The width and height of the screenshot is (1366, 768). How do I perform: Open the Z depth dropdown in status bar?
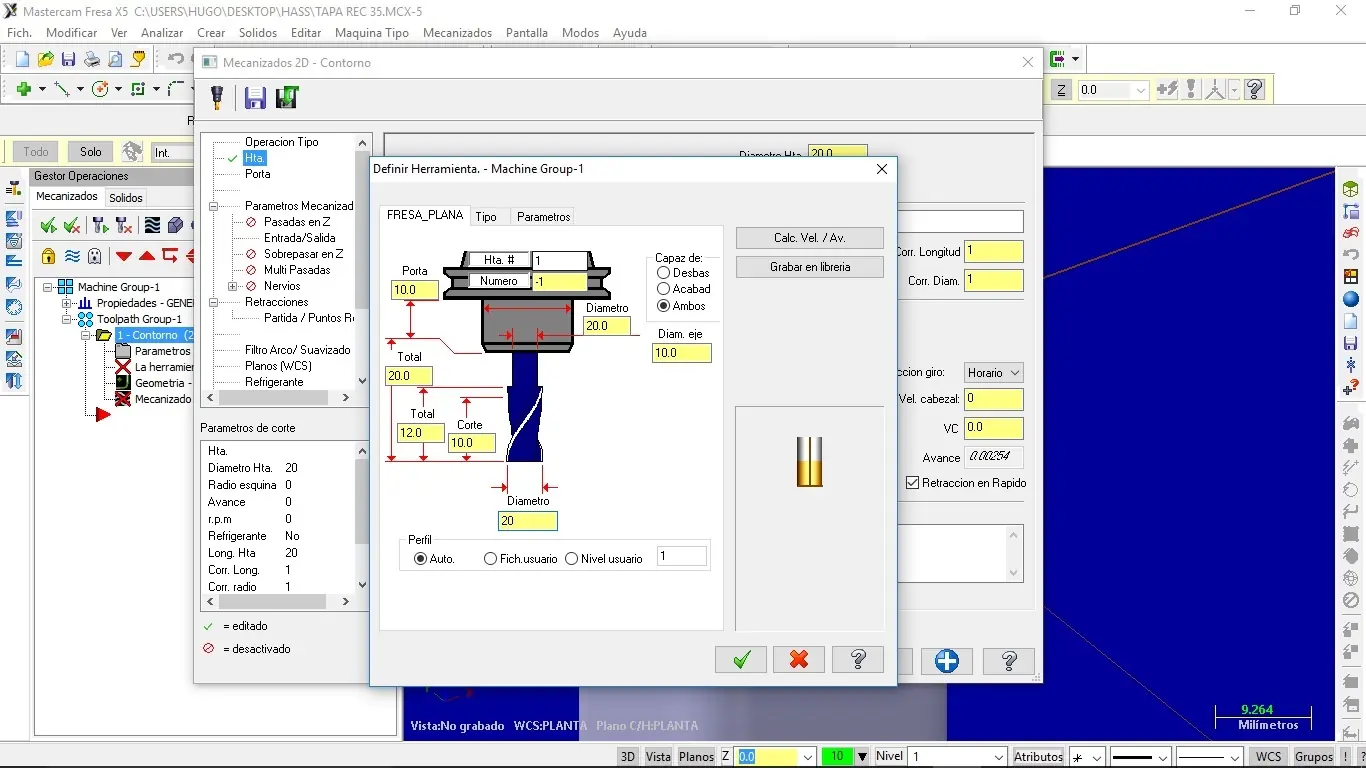click(x=809, y=757)
